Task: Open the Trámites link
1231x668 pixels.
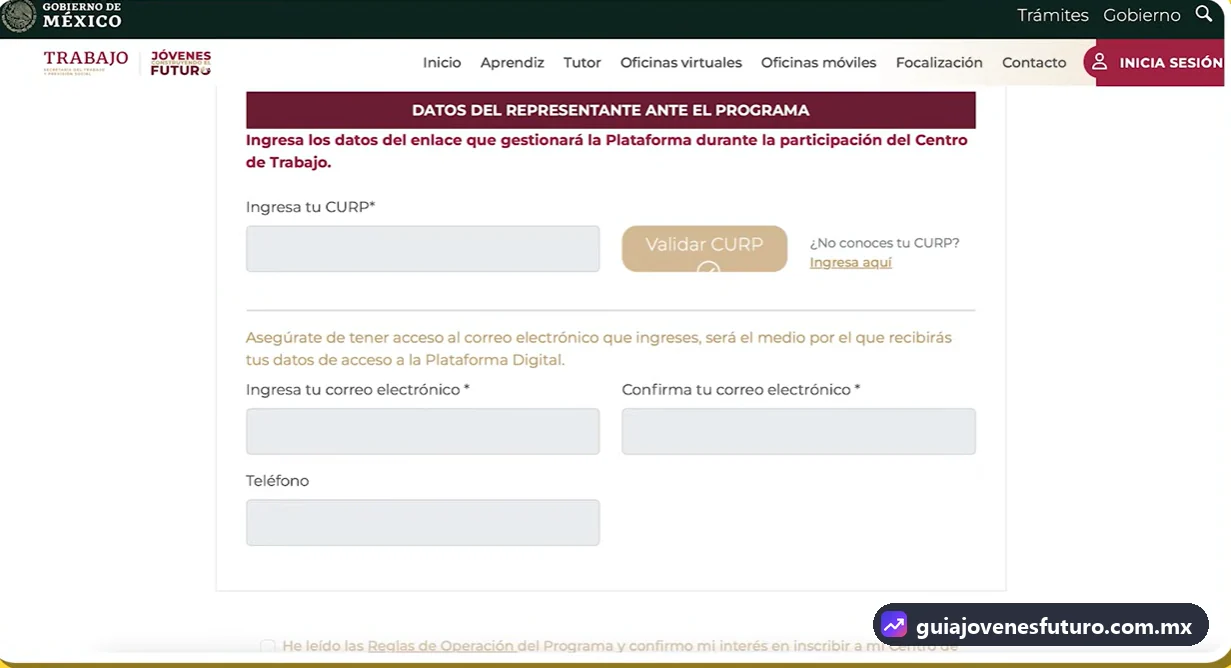Action: coord(1053,15)
